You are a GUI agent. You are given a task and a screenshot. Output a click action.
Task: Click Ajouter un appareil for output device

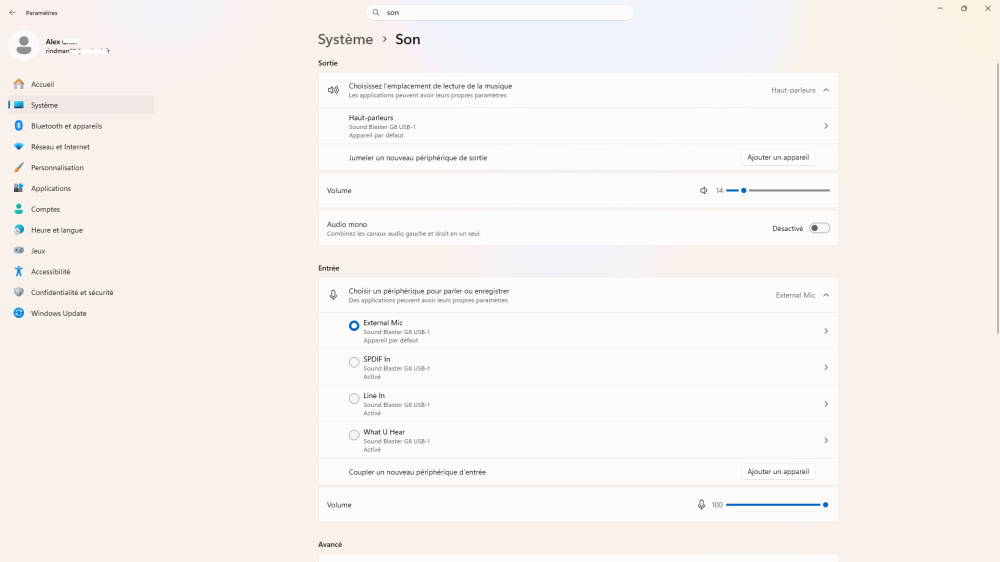tap(778, 158)
